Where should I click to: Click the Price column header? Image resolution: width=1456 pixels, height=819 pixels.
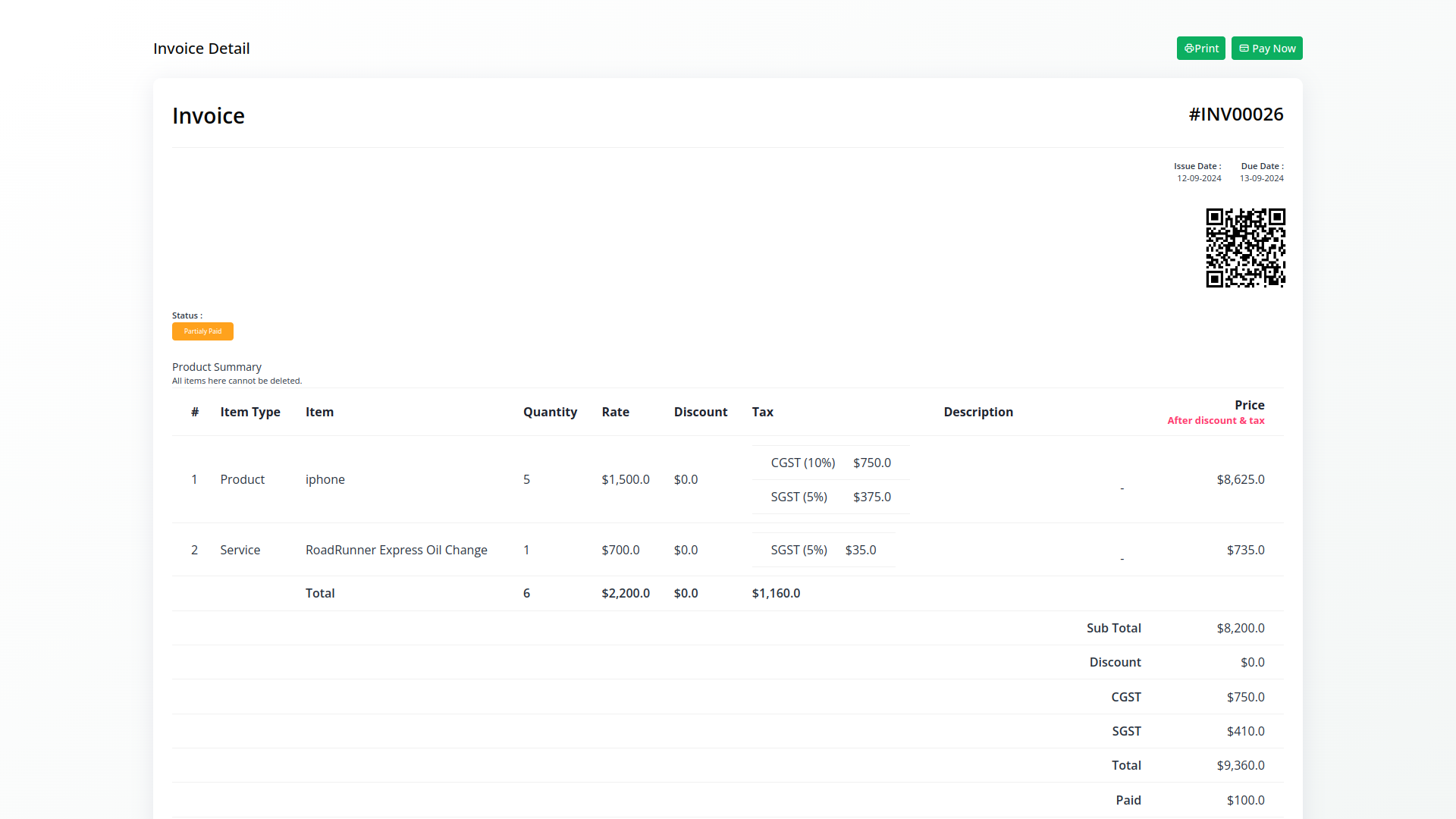tap(1249, 405)
